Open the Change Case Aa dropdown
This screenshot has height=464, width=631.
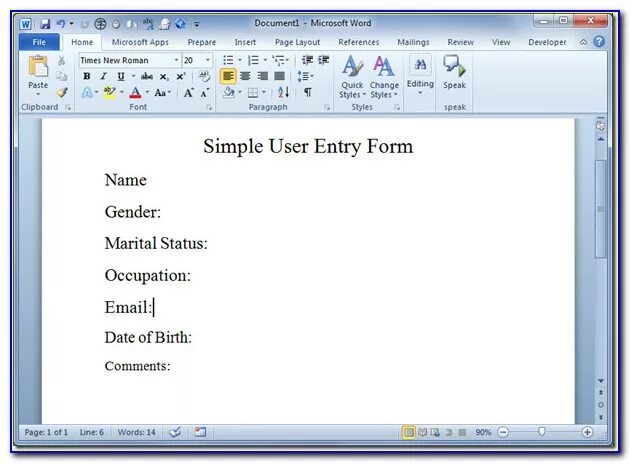pos(163,93)
